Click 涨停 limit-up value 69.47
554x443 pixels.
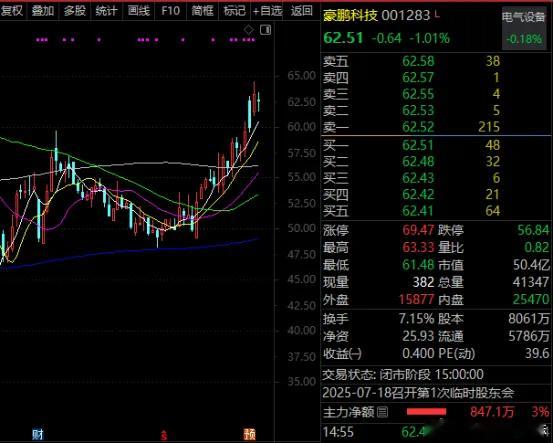tap(418, 230)
